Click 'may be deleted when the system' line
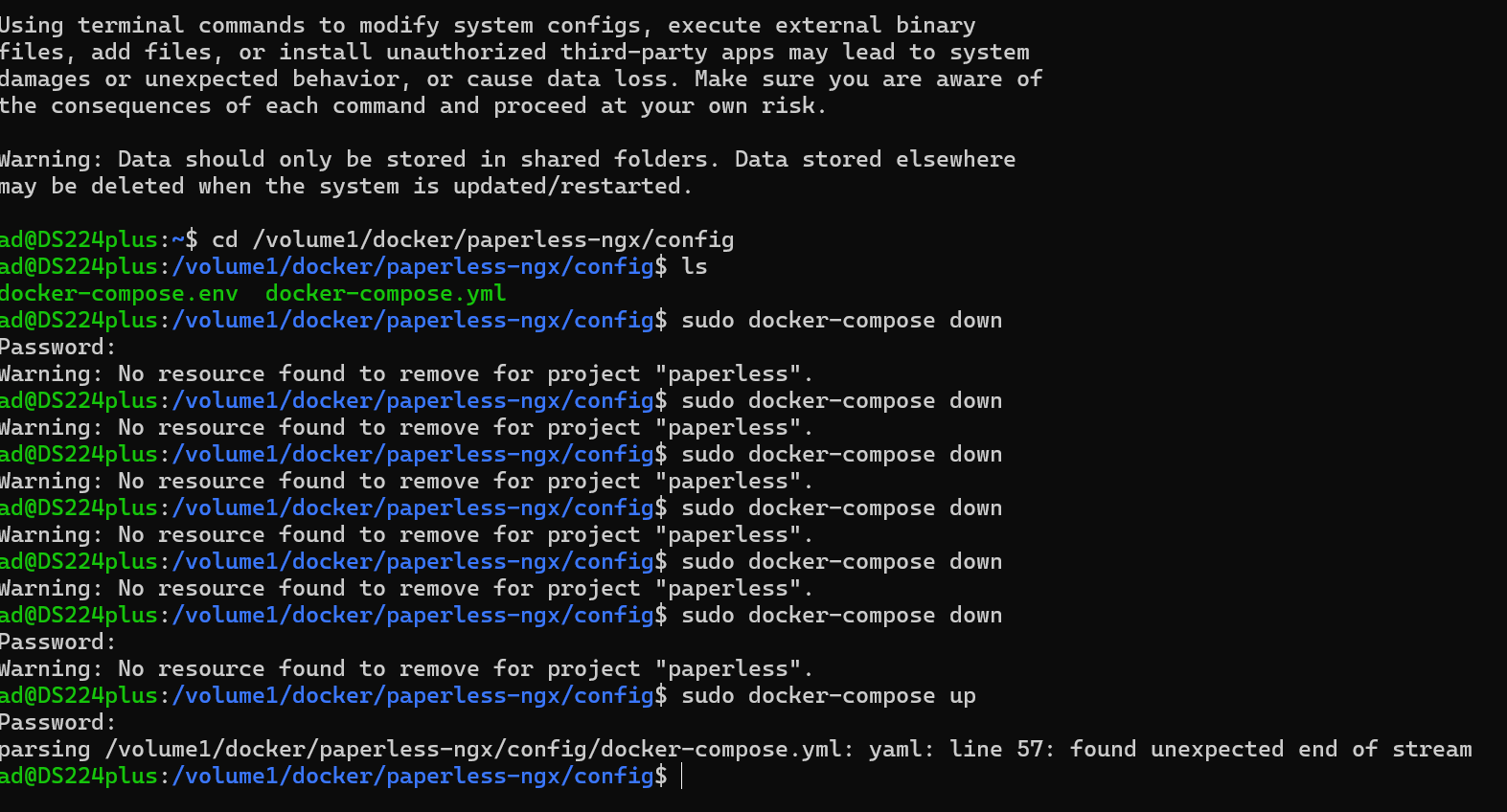1507x812 pixels. click(x=346, y=187)
